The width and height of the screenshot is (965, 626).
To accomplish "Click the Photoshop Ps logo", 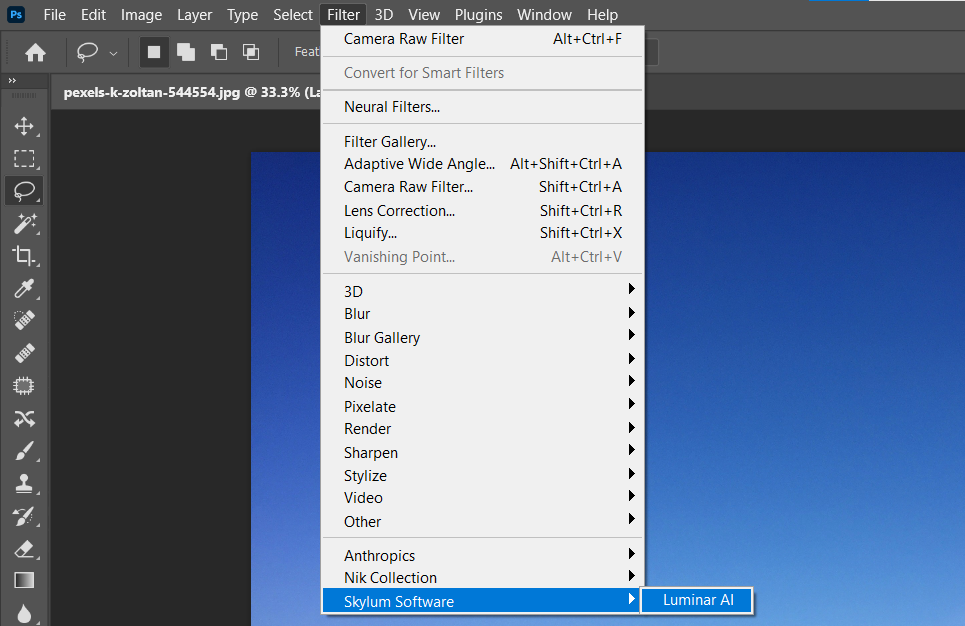I will pos(16,14).
